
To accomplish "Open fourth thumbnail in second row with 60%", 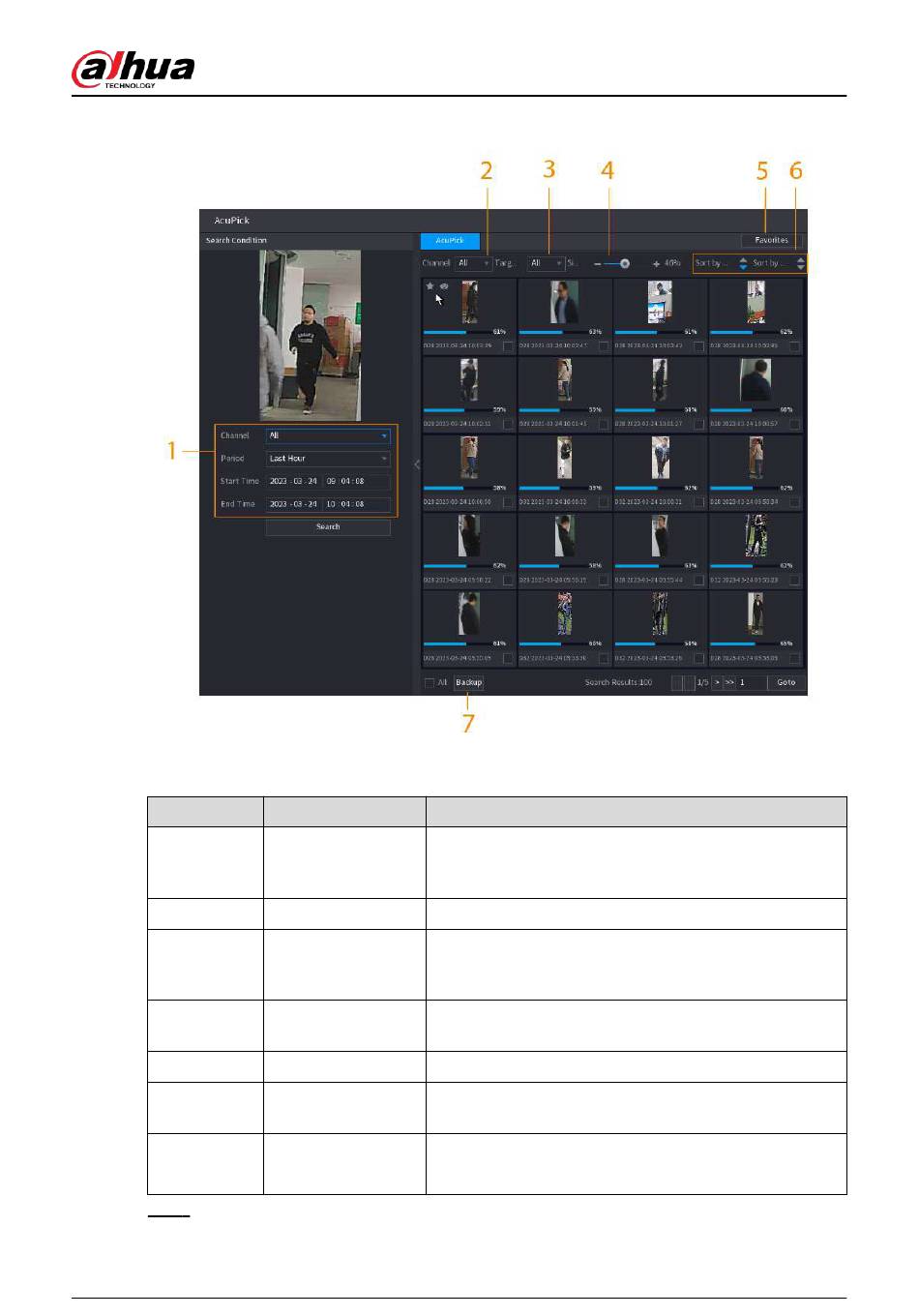I will point(756,380).
